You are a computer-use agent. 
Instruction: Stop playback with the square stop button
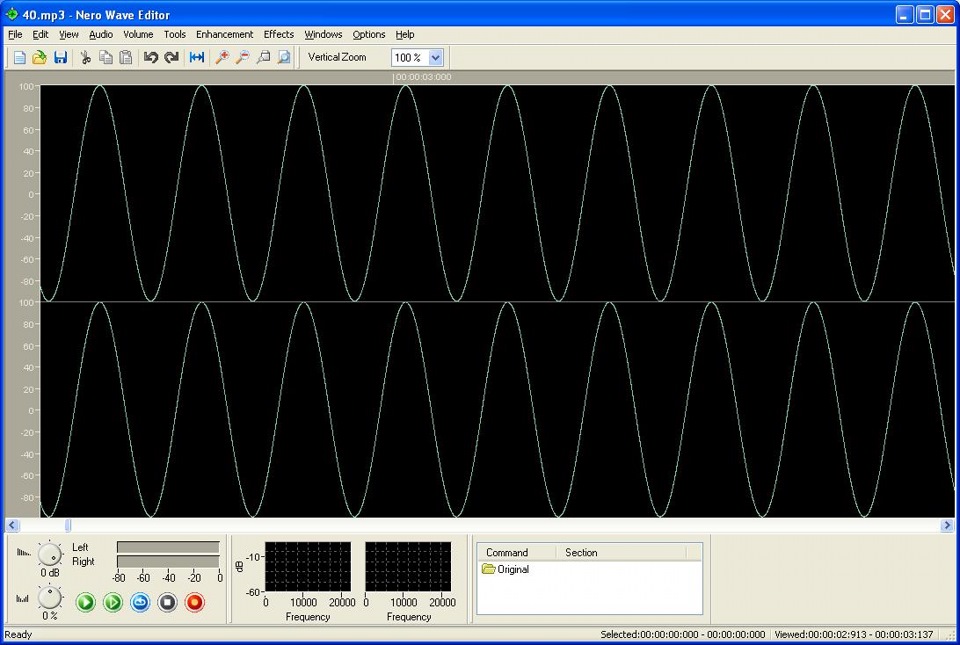[x=167, y=603]
